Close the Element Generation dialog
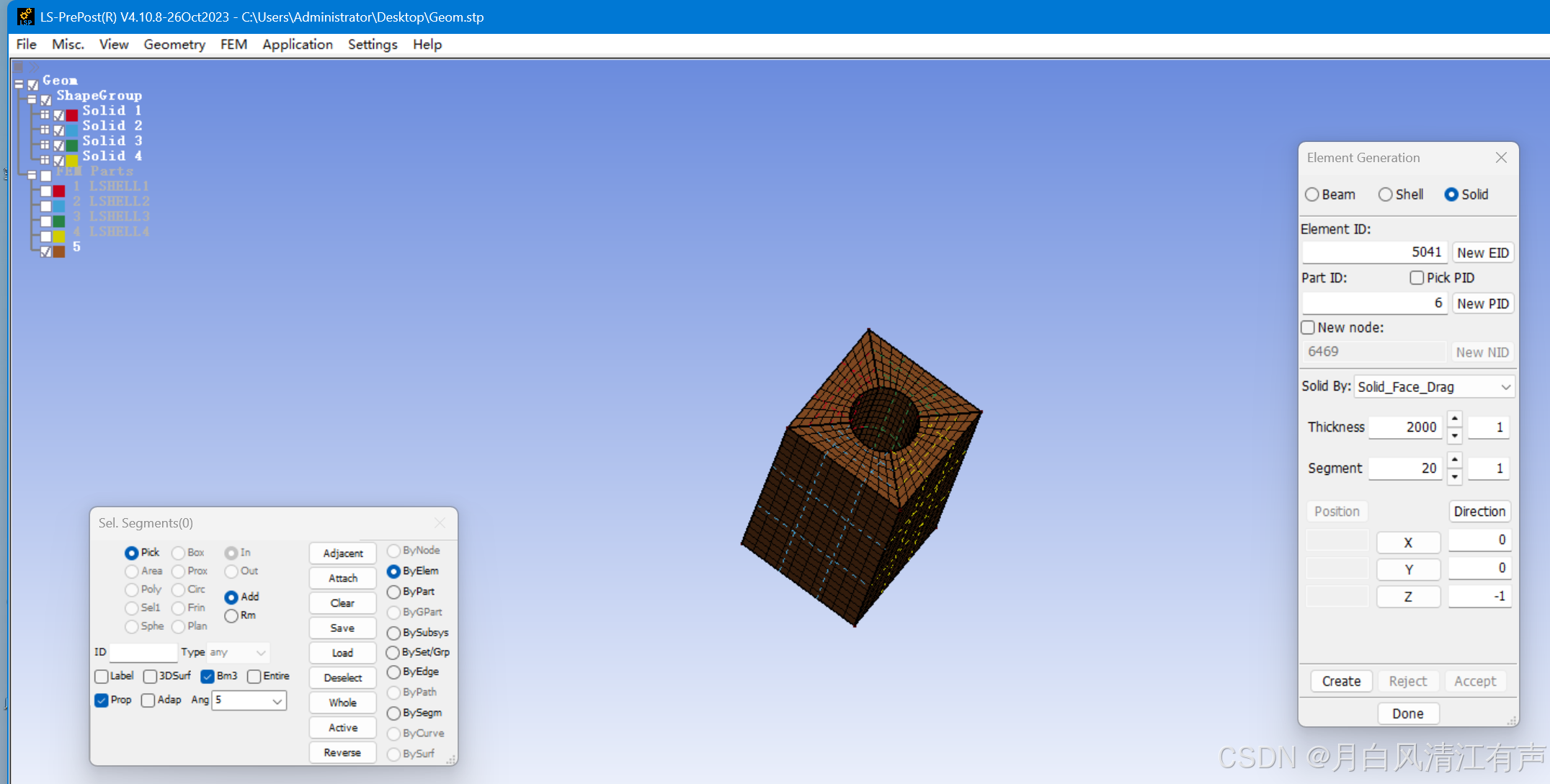1550x784 pixels. coord(1501,158)
